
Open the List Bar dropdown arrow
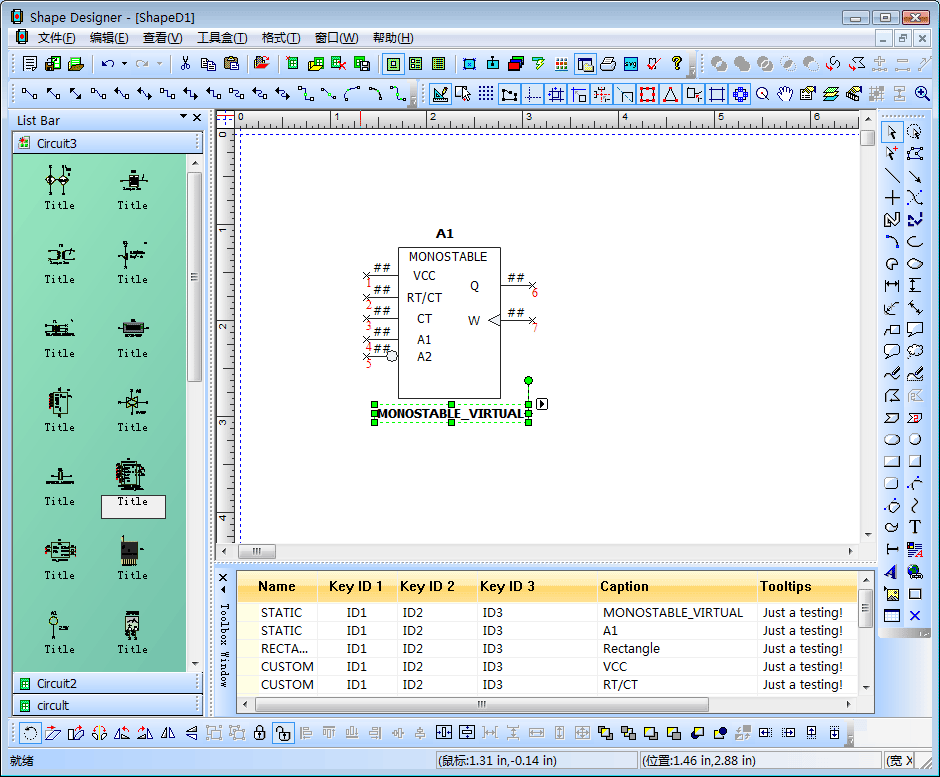click(x=183, y=118)
